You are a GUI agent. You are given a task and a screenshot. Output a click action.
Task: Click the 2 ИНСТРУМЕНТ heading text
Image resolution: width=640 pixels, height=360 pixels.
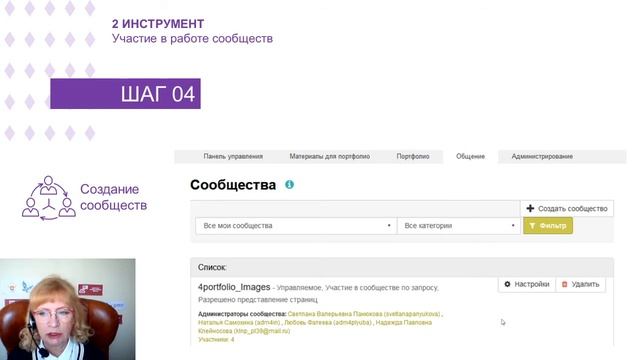158,24
